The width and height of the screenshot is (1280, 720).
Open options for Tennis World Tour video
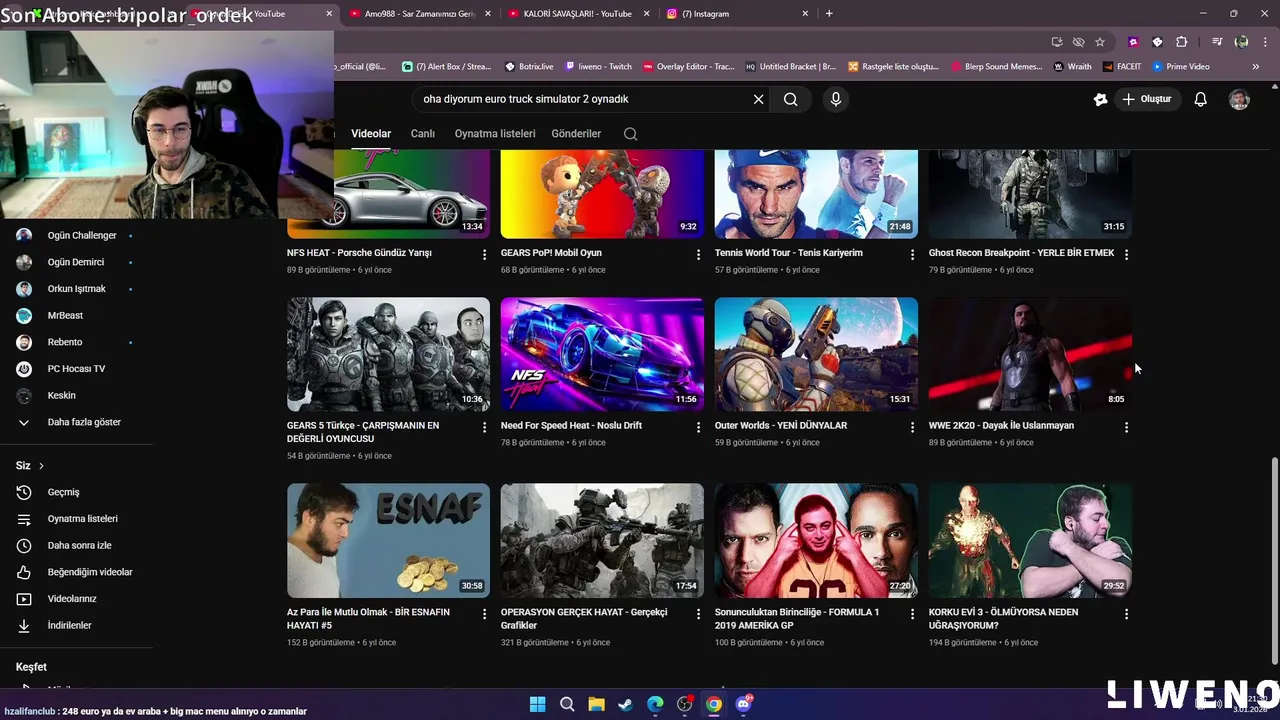pyautogui.click(x=912, y=255)
